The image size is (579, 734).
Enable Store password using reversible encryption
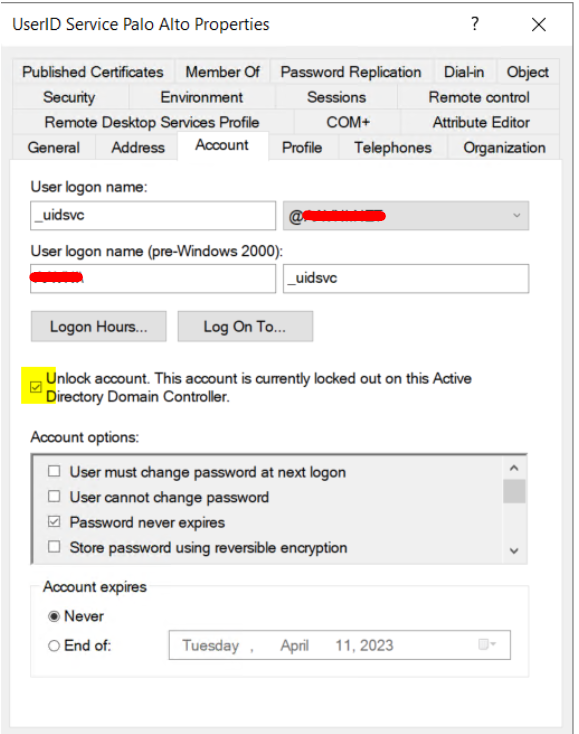[54, 547]
